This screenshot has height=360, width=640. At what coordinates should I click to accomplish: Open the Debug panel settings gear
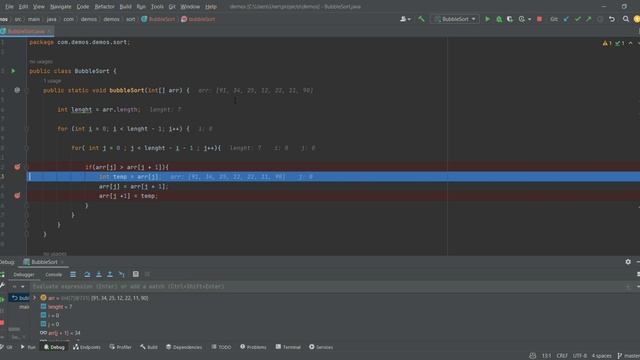click(628, 262)
